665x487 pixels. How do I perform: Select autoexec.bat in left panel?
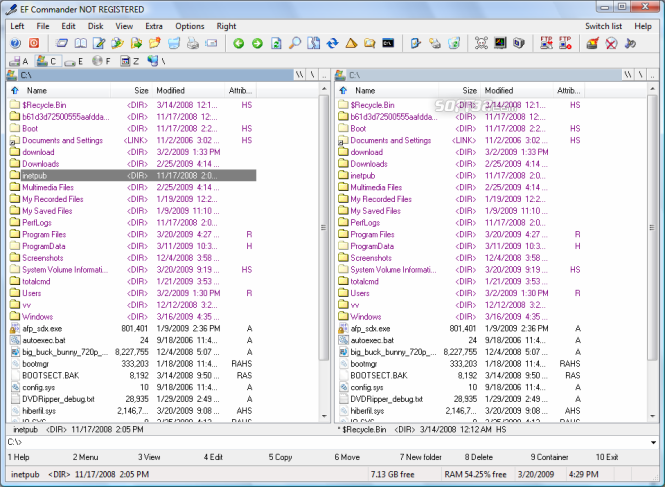click(133, 340)
